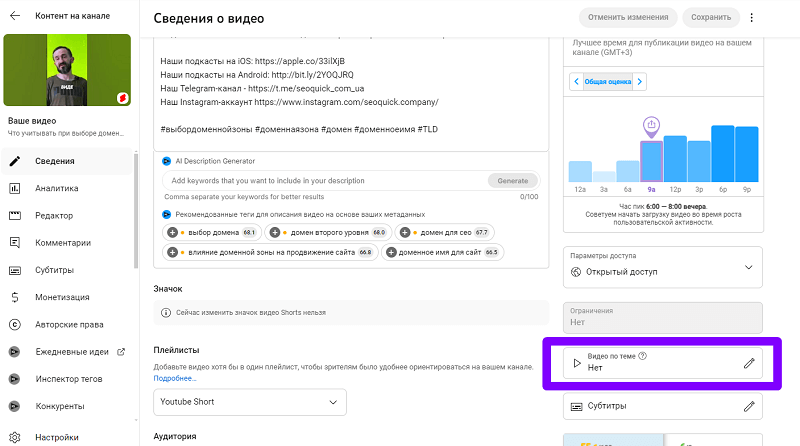The width and height of the screenshot is (800, 446).
Task: Open external link icon beside Ежедневные идеи
Action: click(121, 352)
